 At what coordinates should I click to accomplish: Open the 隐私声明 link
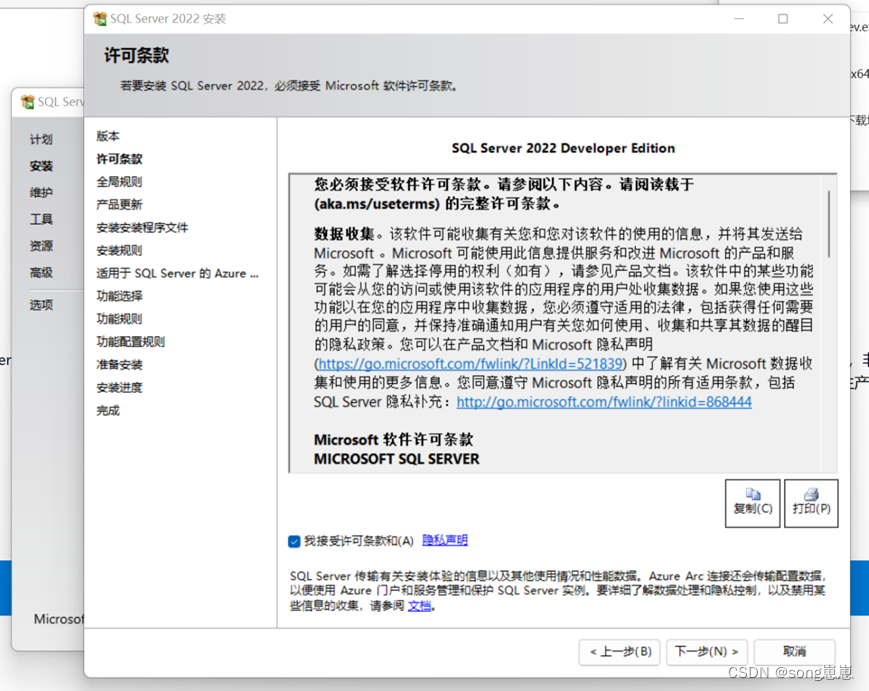point(445,540)
